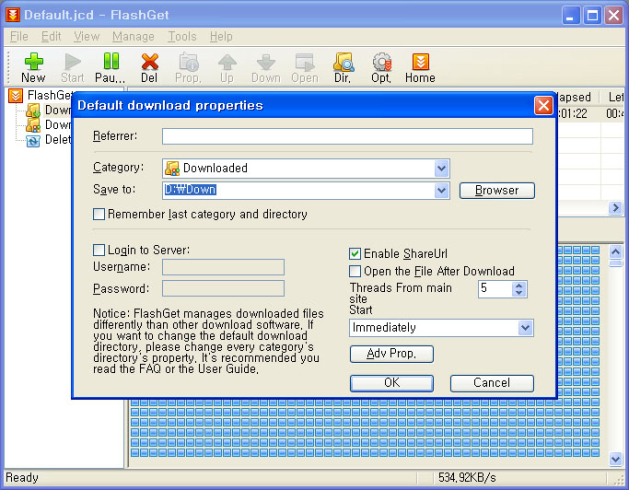Click the Prop. toolbar icon
This screenshot has width=629, height=490.
tap(188, 67)
